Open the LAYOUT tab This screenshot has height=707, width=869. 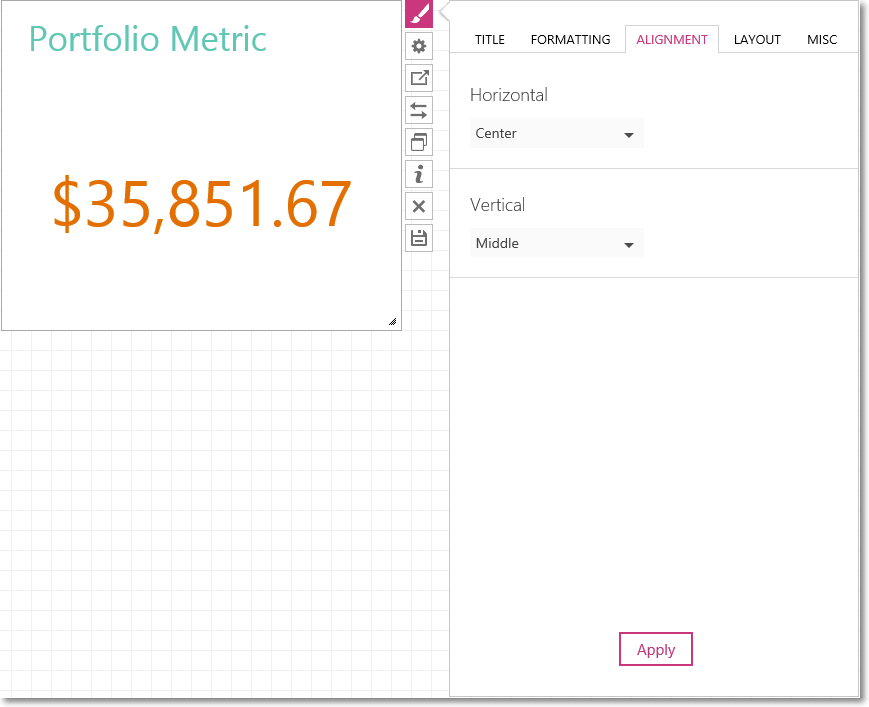click(757, 39)
